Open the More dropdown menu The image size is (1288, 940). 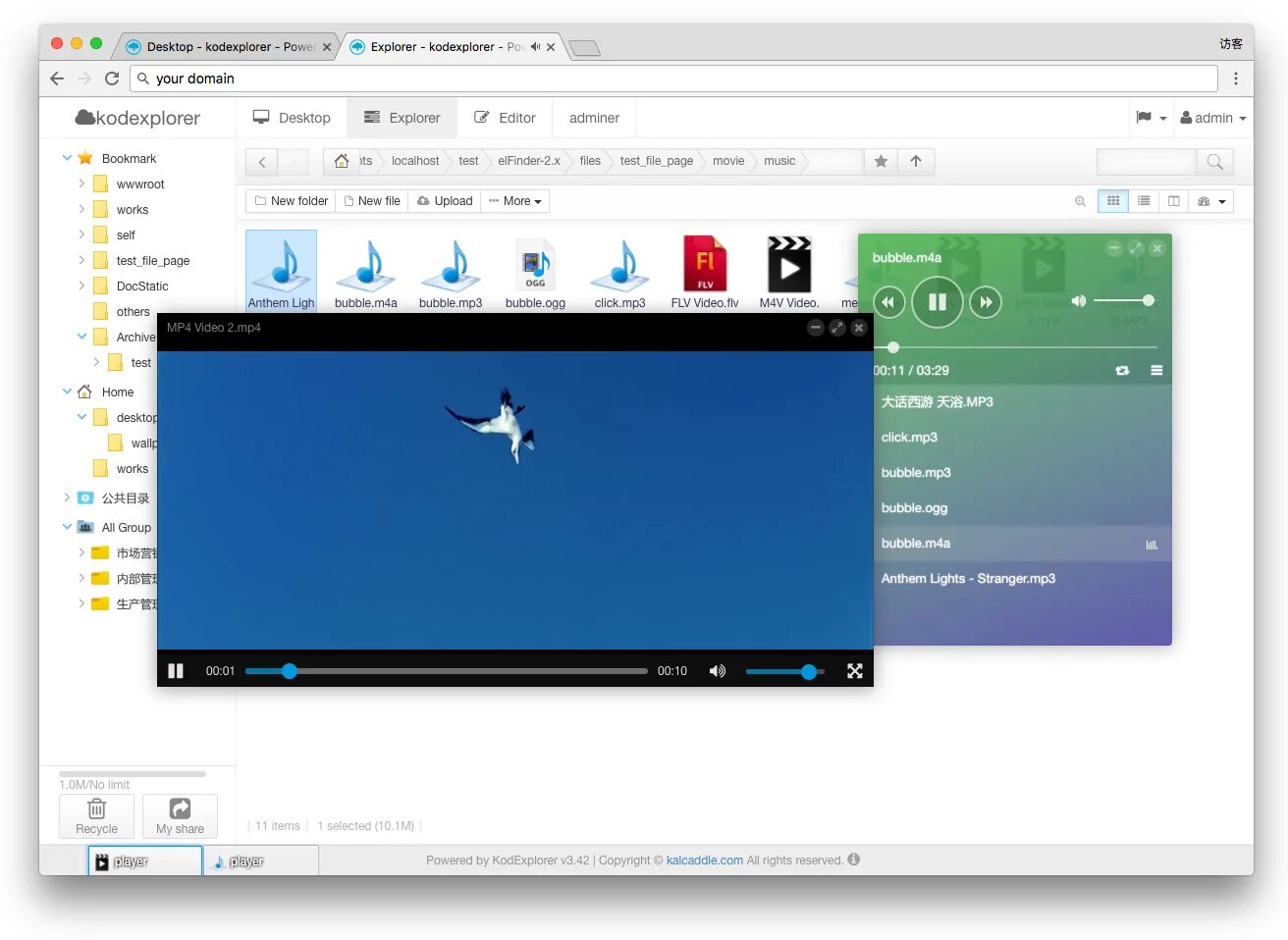pyautogui.click(x=515, y=201)
